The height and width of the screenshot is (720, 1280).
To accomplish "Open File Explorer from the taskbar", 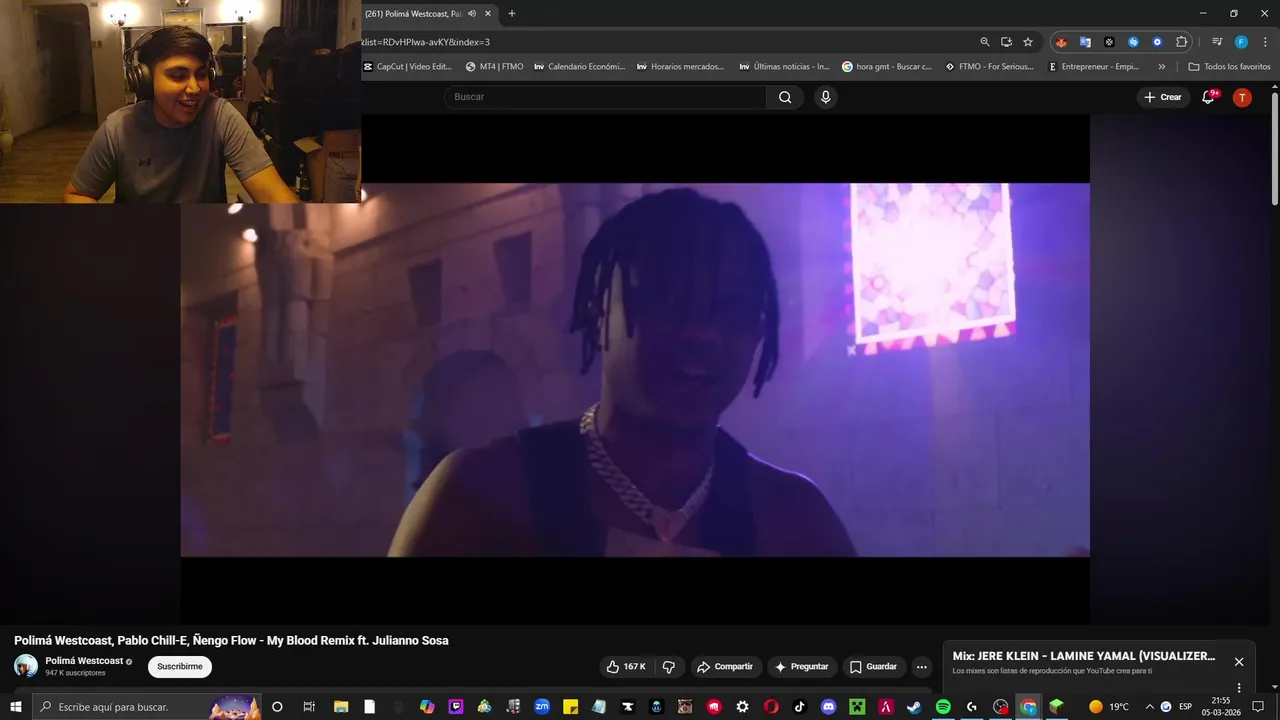I will pos(340,707).
